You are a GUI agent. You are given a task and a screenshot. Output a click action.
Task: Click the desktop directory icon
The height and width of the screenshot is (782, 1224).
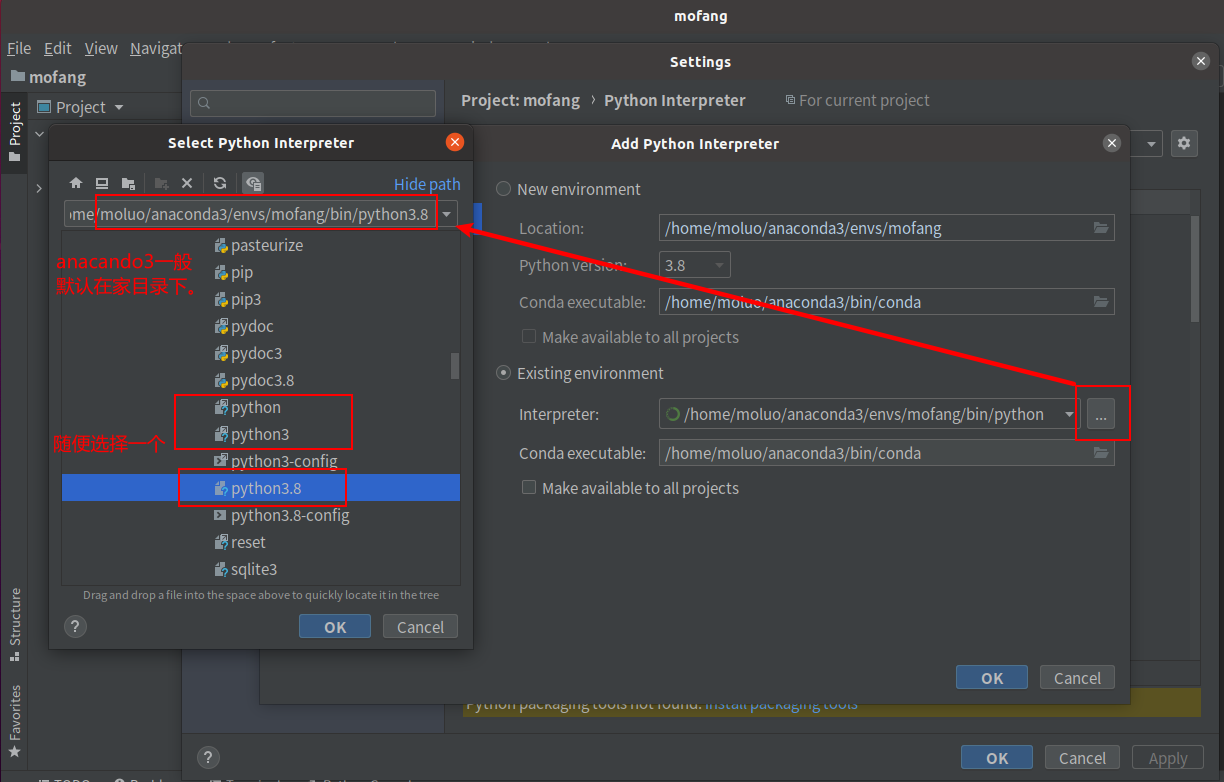point(102,183)
